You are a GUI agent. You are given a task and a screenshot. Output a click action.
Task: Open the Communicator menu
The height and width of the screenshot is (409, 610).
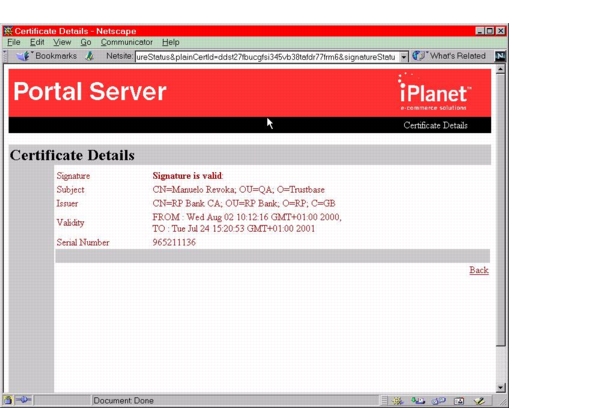pyautogui.click(x=126, y=42)
